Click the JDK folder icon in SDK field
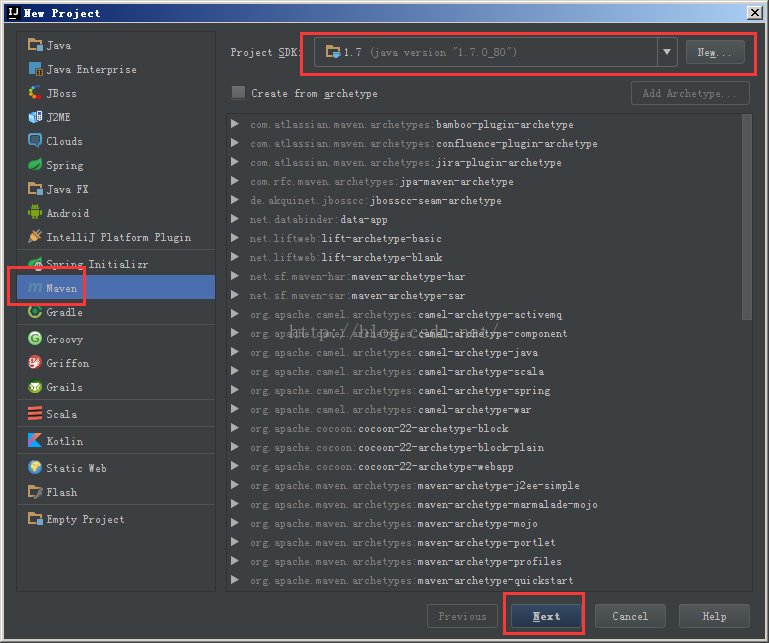Image resolution: width=769 pixels, height=643 pixels. pyautogui.click(x=333, y=51)
